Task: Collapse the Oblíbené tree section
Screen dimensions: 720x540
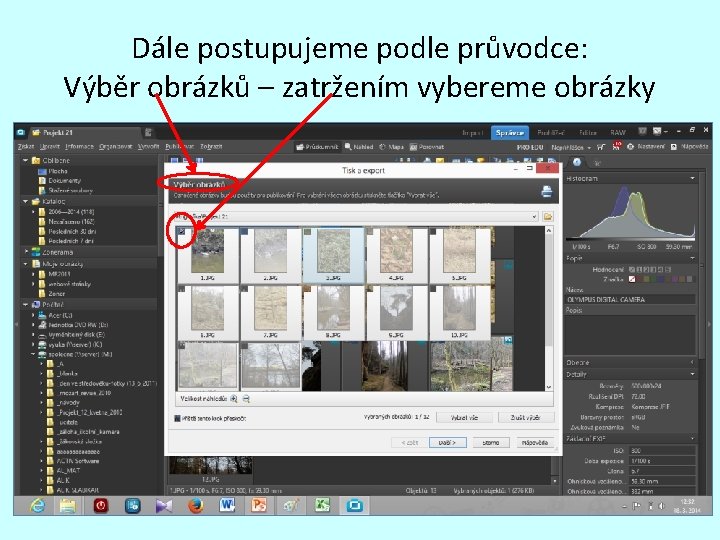Action: point(25,161)
